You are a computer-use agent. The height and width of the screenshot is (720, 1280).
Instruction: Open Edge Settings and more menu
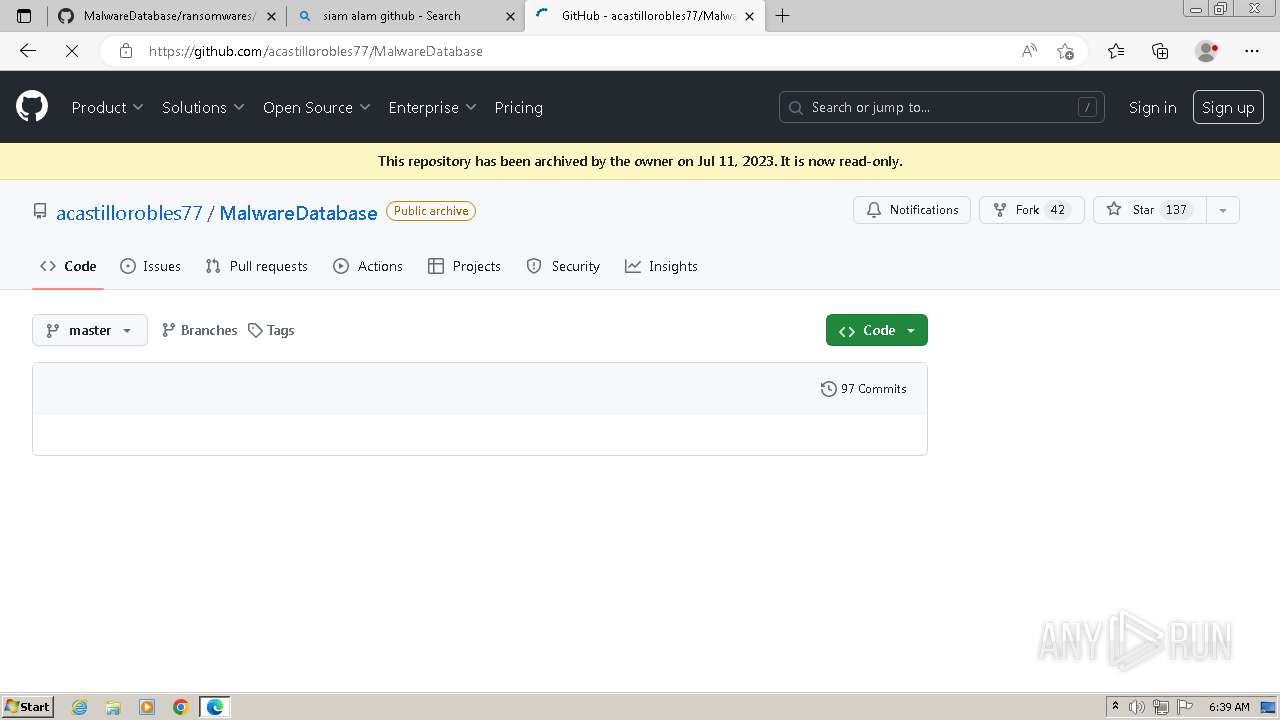click(x=1252, y=51)
